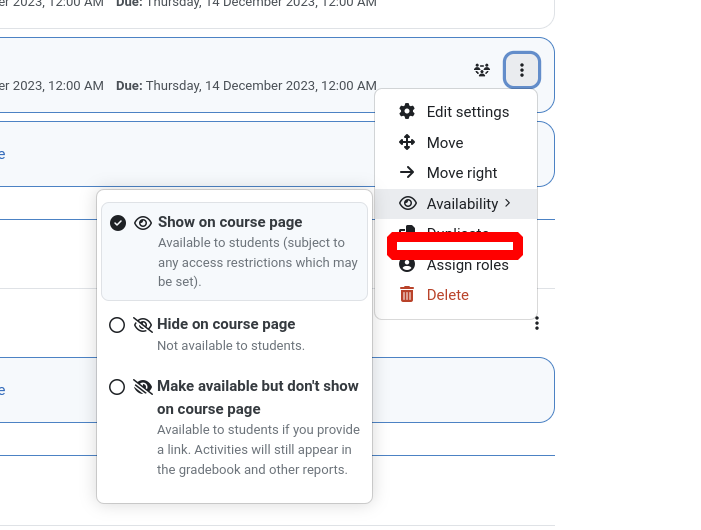701x530 pixels.
Task: Select Move right in the menu
Action: pyautogui.click(x=456, y=172)
